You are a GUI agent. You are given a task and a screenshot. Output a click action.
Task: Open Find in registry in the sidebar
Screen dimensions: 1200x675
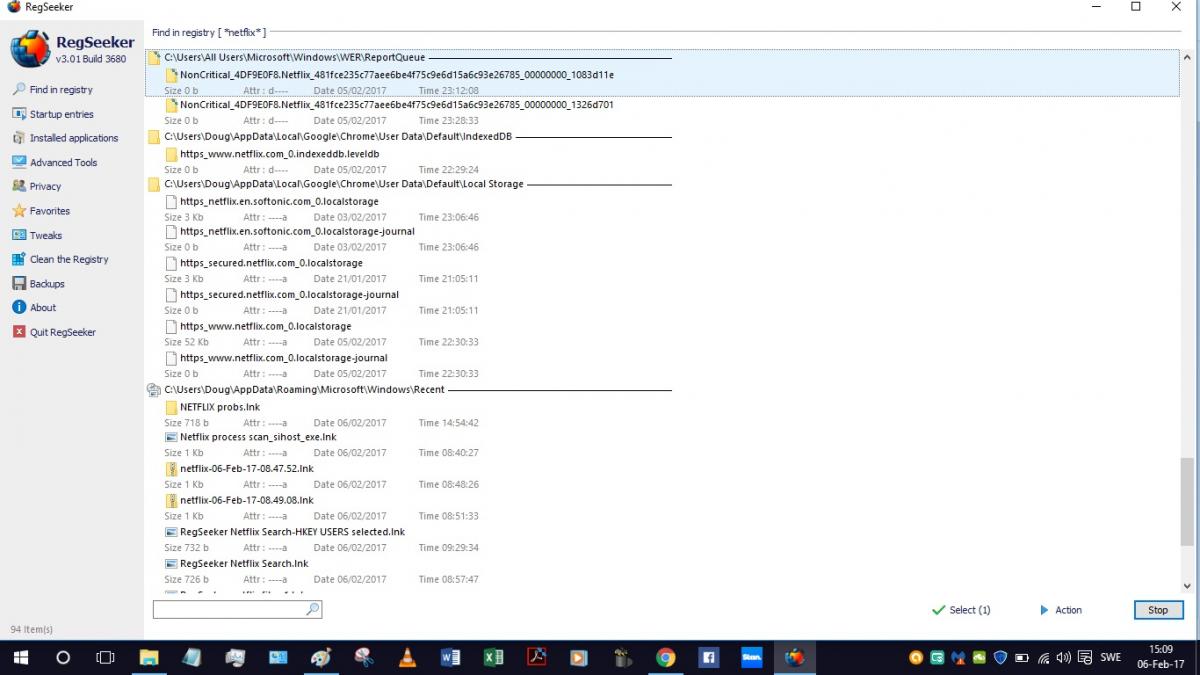tap(61, 89)
